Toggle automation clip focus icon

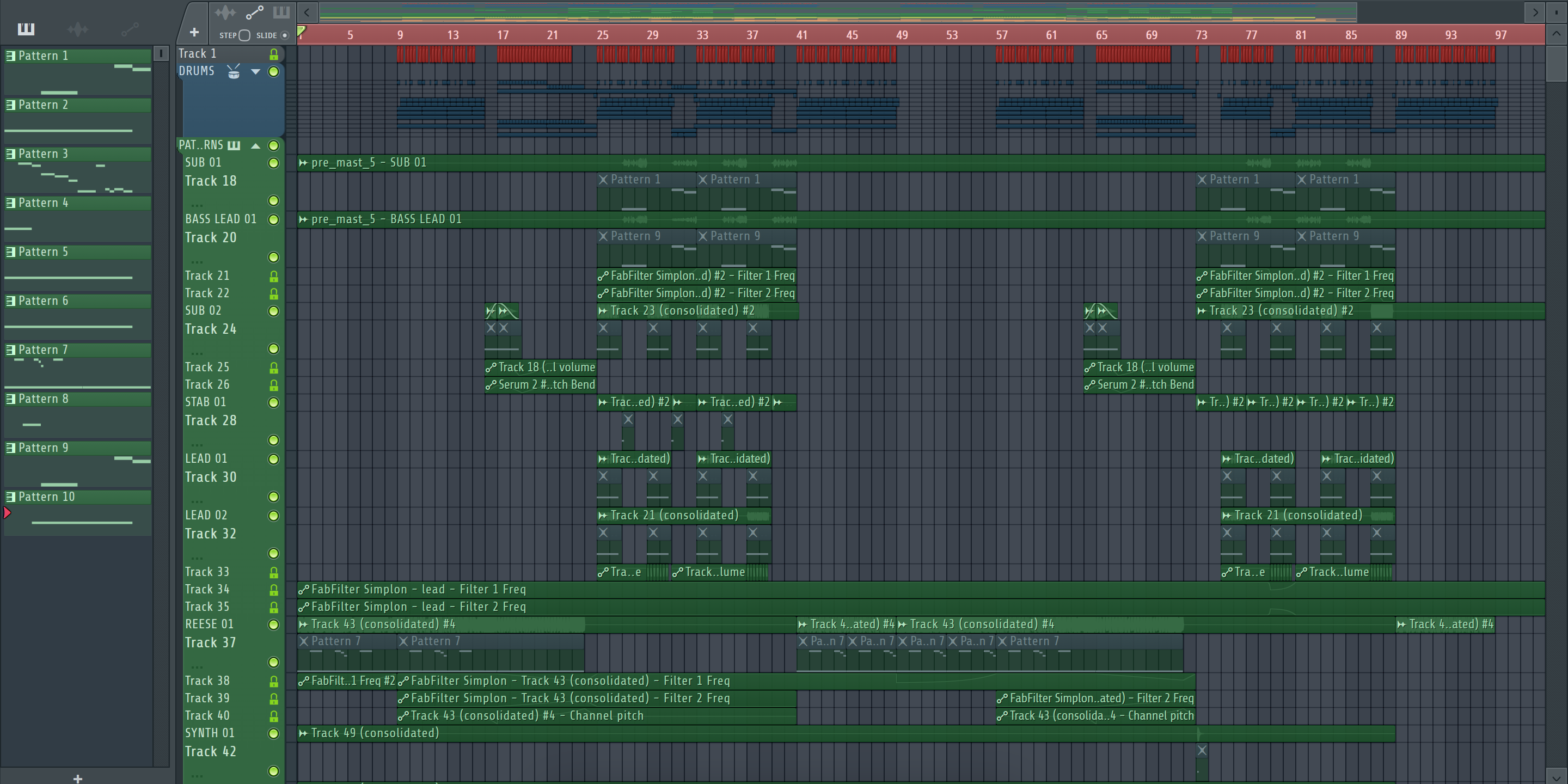coord(254,12)
